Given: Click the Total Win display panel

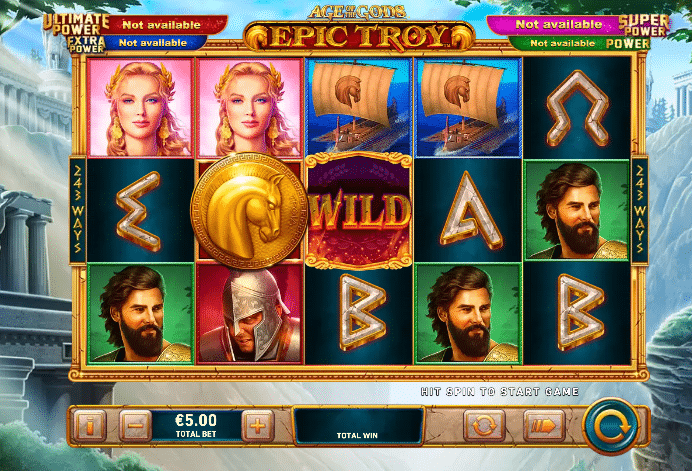Looking at the screenshot, I should (358, 426).
